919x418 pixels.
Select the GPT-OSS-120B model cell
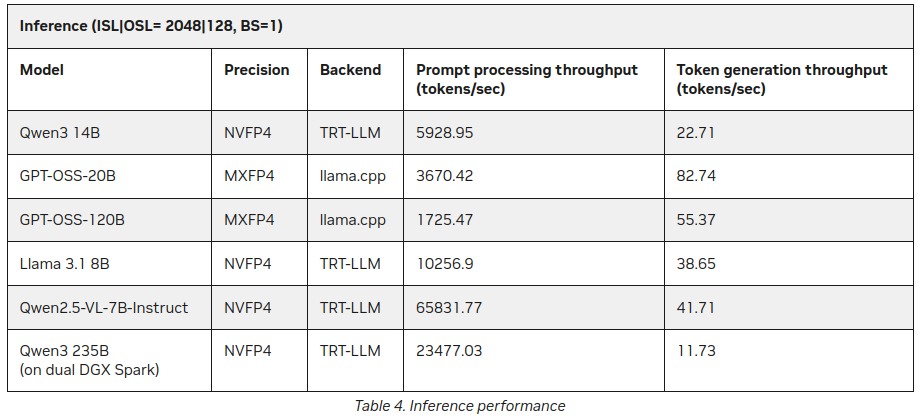[x=73, y=220]
